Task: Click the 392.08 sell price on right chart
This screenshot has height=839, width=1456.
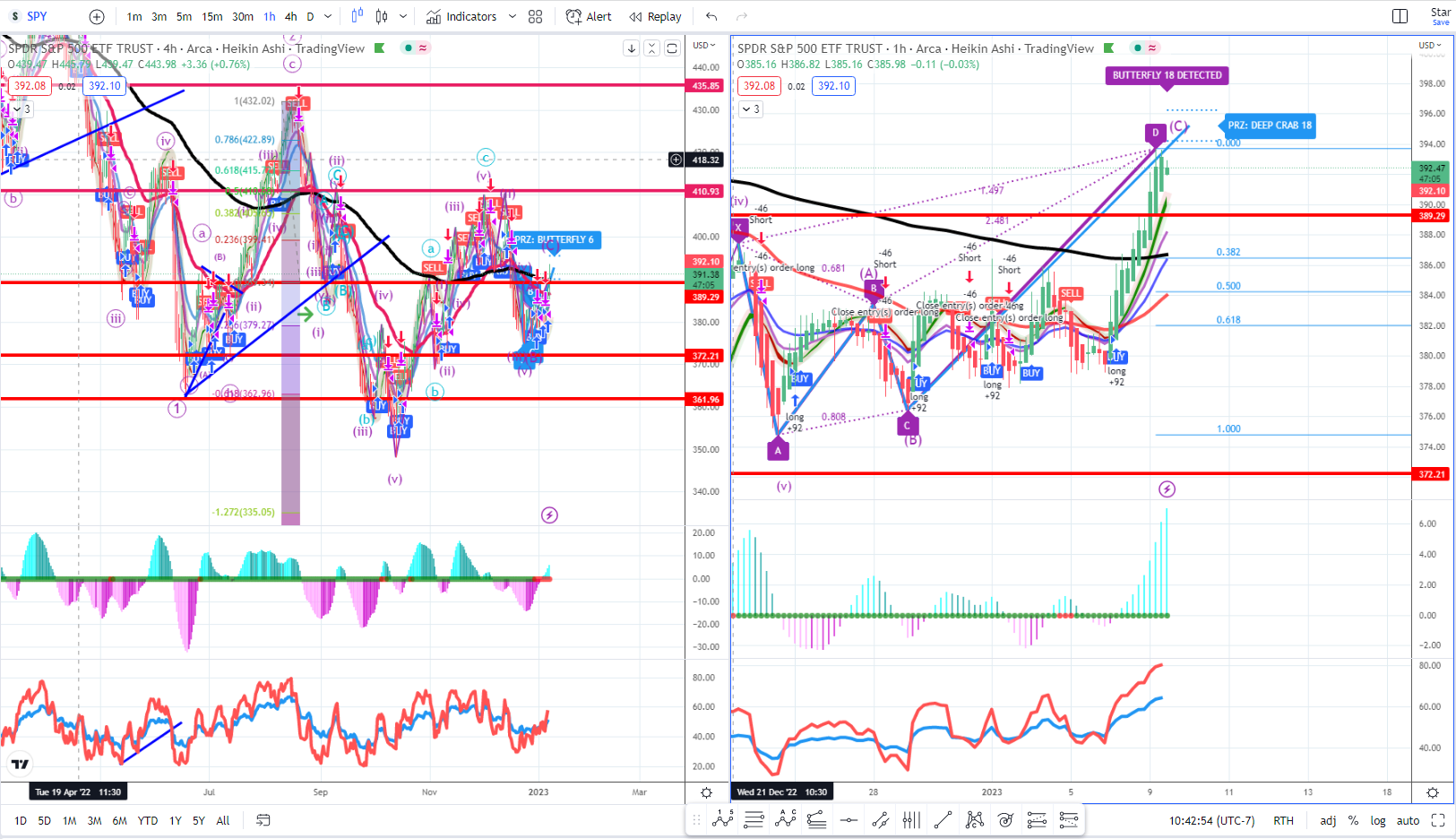Action: click(759, 86)
